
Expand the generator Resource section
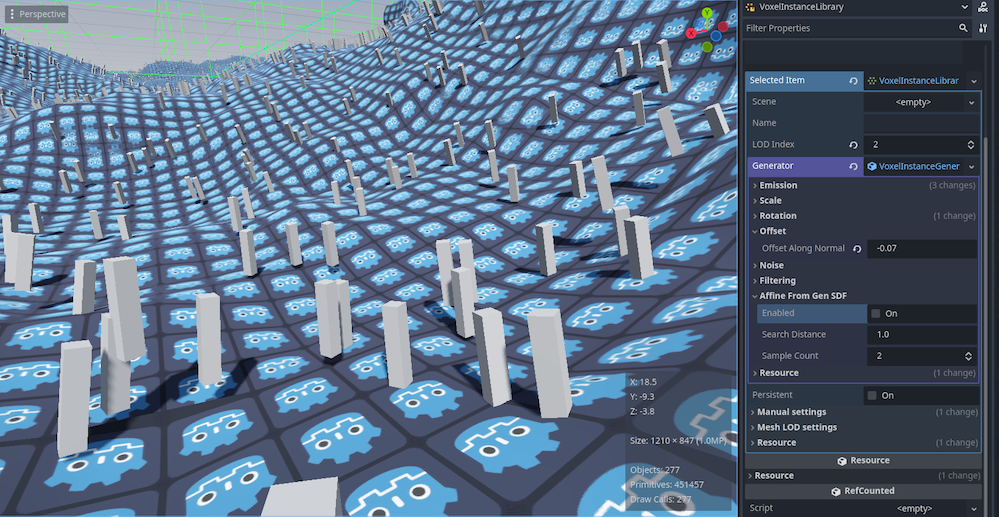(863, 373)
